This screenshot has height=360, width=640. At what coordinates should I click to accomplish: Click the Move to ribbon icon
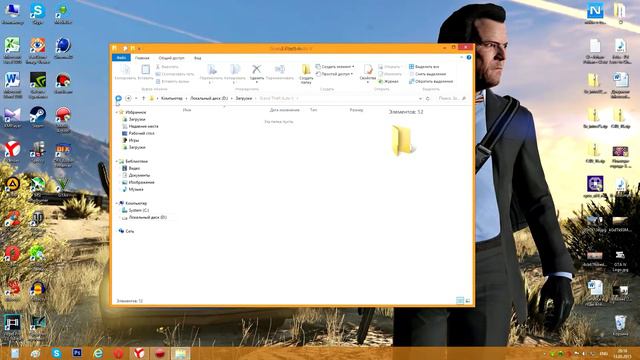pos(211,70)
